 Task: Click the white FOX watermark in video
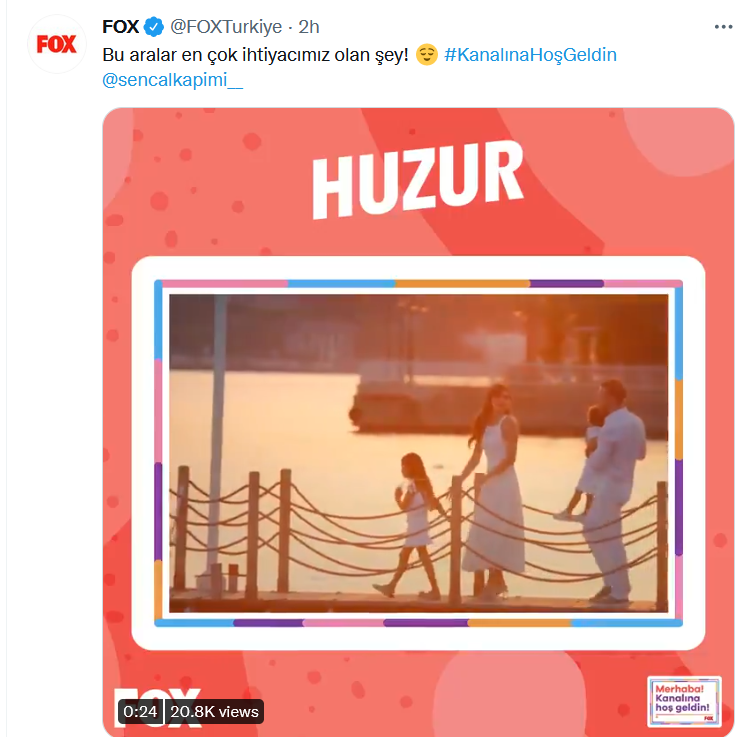click(158, 707)
